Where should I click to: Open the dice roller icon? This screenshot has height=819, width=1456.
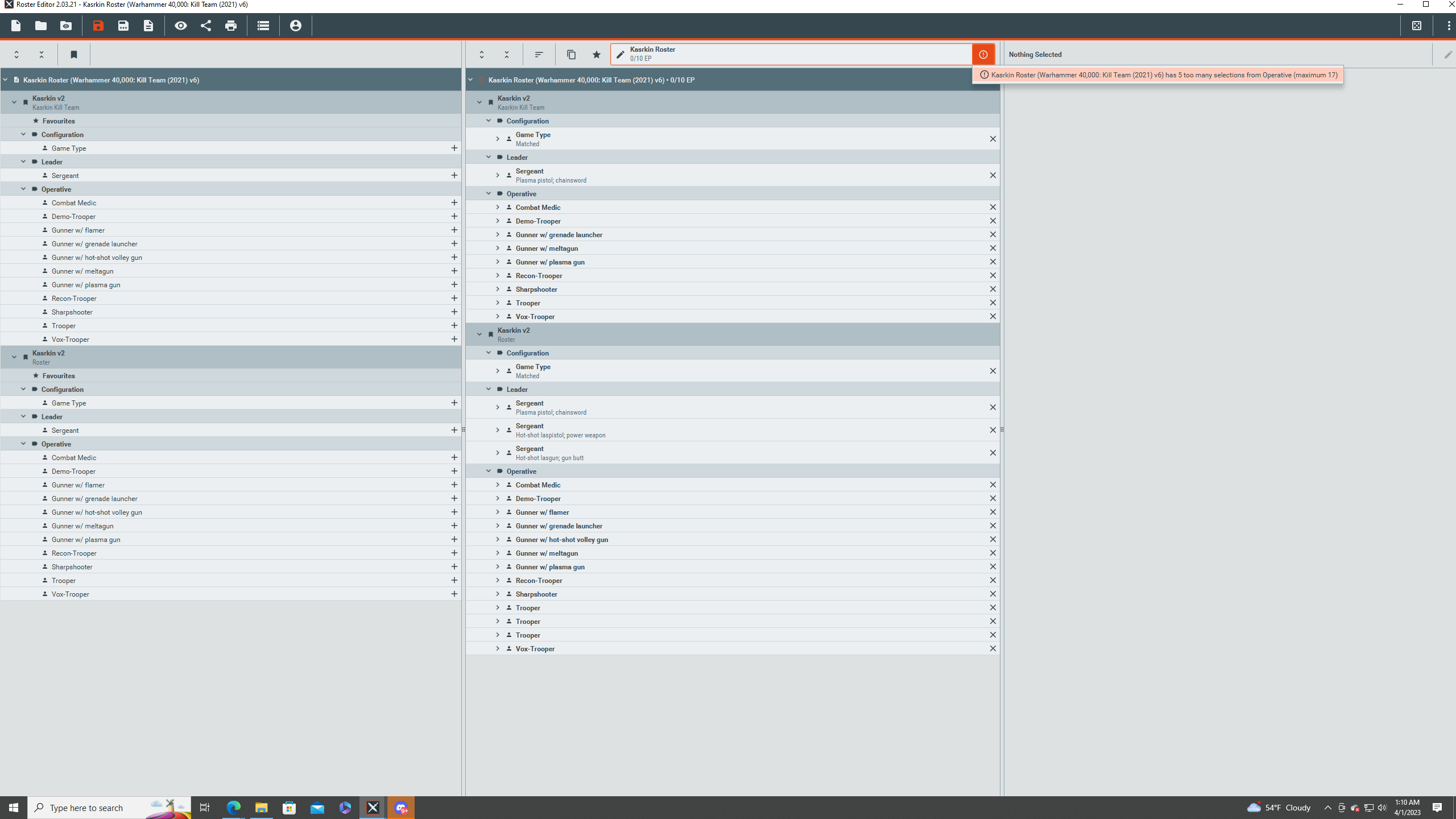tap(1417, 26)
